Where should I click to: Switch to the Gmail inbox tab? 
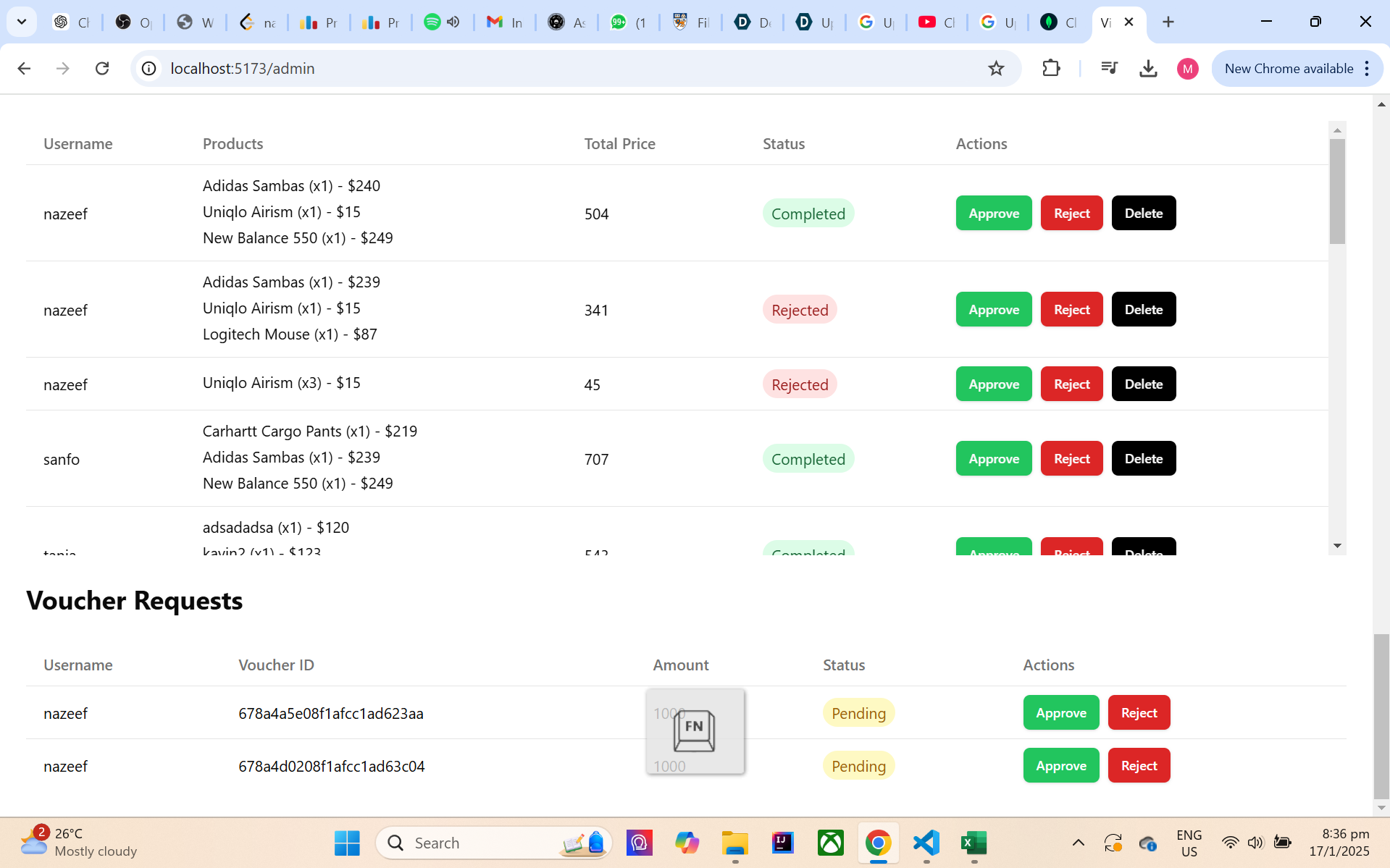tap(504, 22)
